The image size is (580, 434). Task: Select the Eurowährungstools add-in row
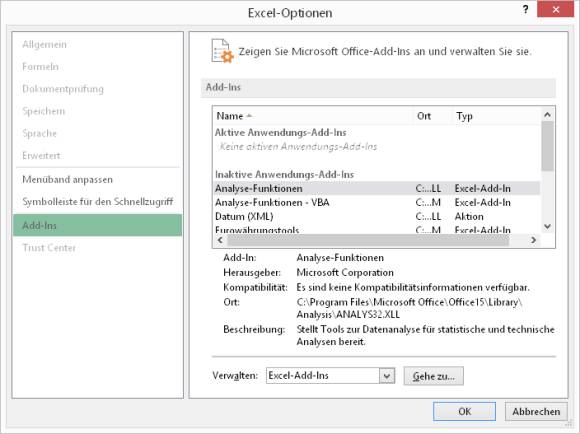[x=377, y=230]
